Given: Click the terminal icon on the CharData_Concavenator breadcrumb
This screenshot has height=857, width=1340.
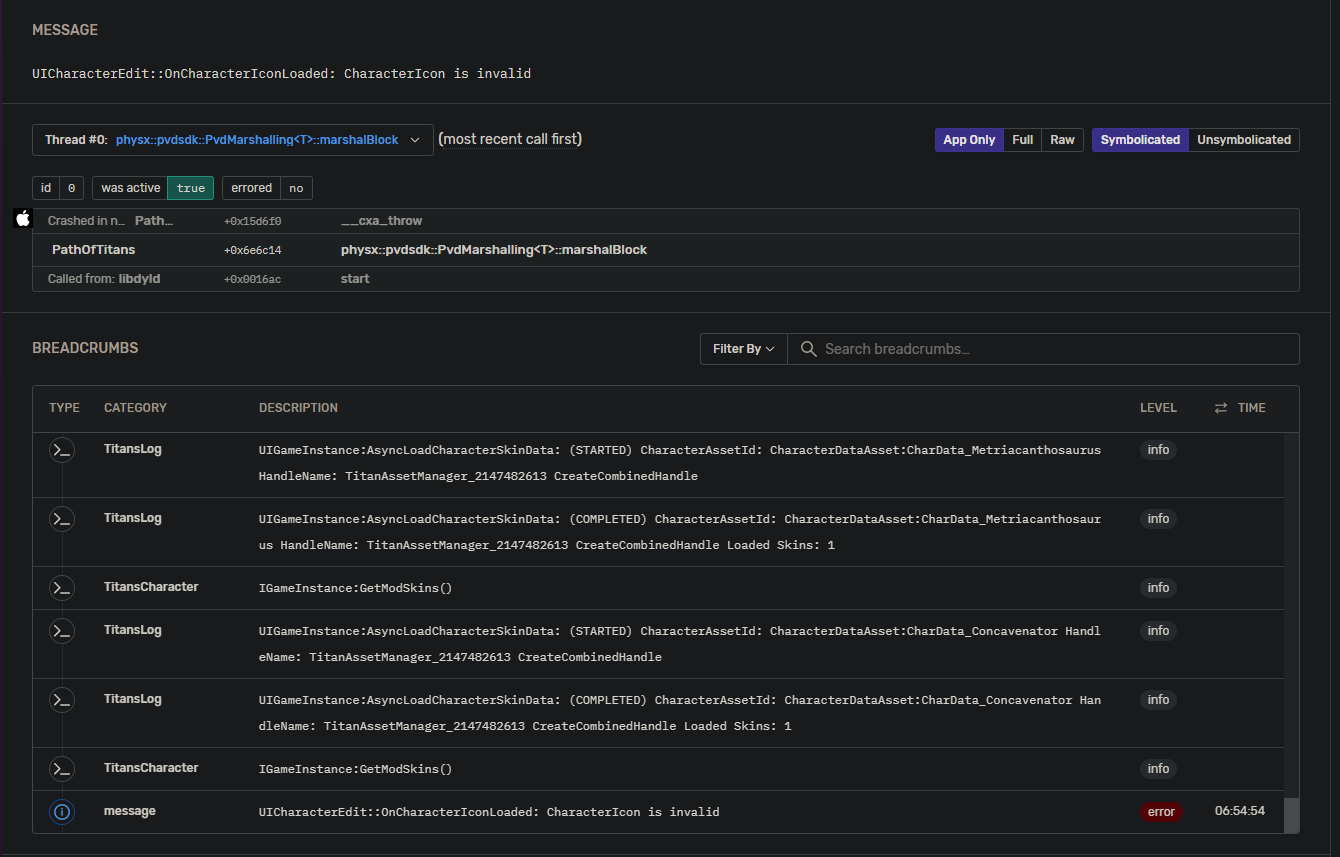Looking at the screenshot, I should [x=62, y=631].
